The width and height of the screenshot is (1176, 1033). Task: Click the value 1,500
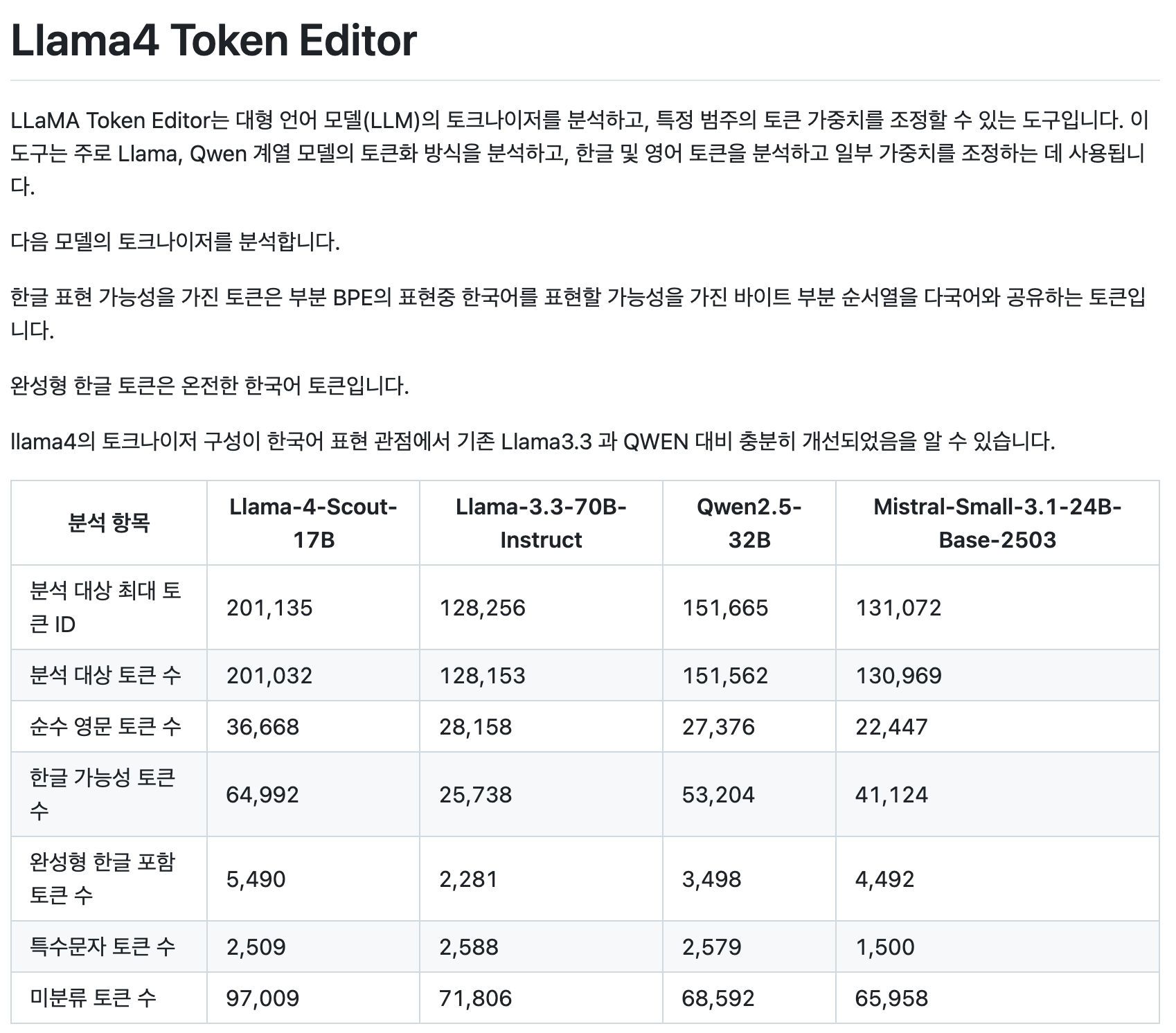tap(885, 947)
